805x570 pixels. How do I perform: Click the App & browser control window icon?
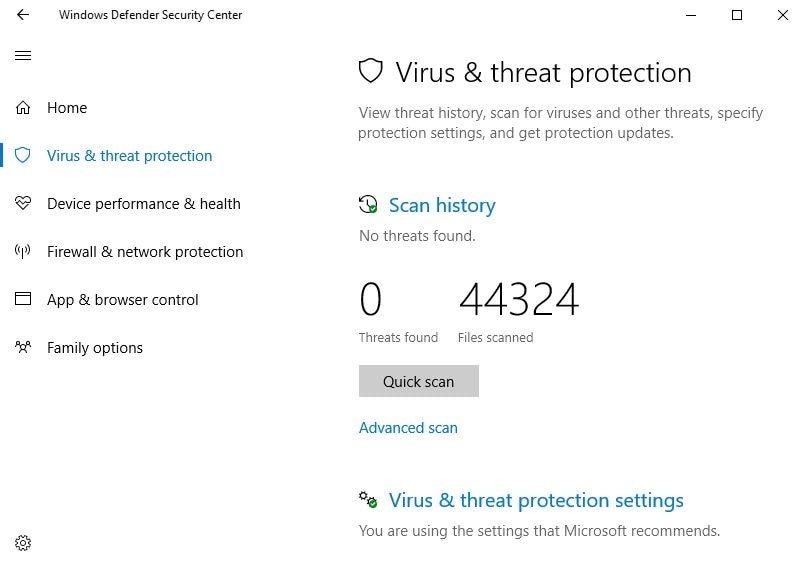click(x=23, y=300)
